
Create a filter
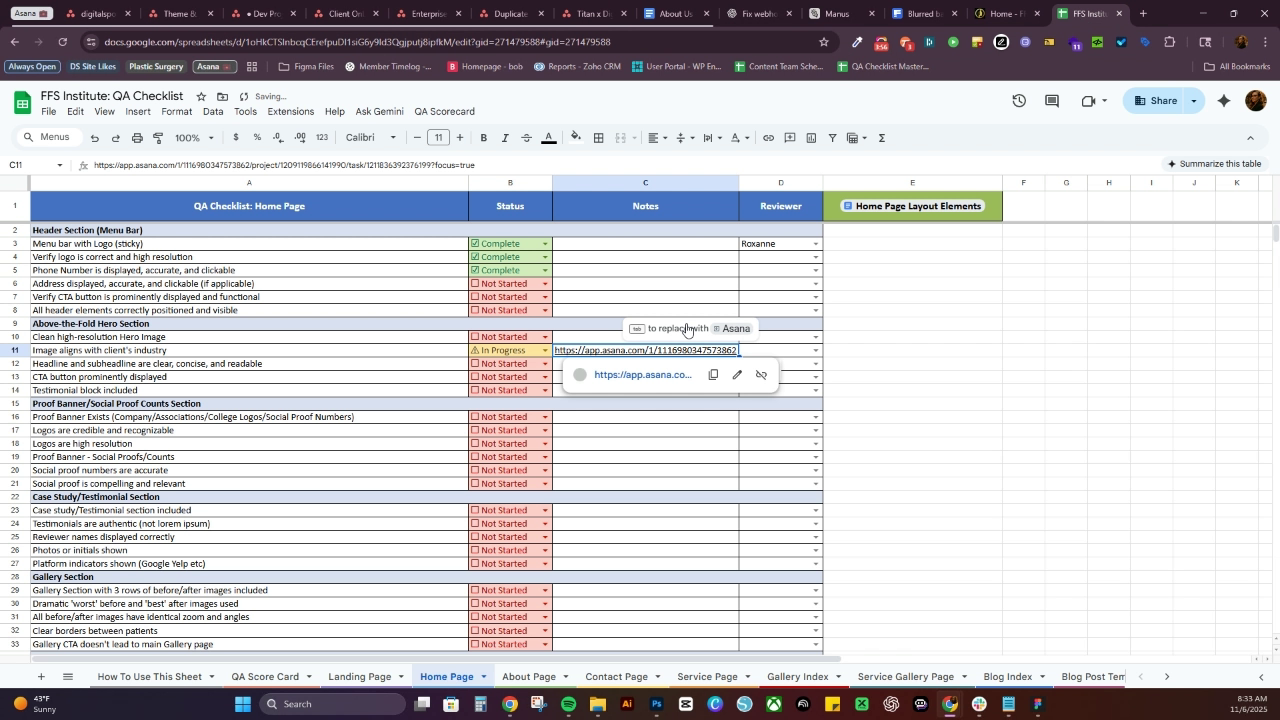pyautogui.click(x=832, y=138)
